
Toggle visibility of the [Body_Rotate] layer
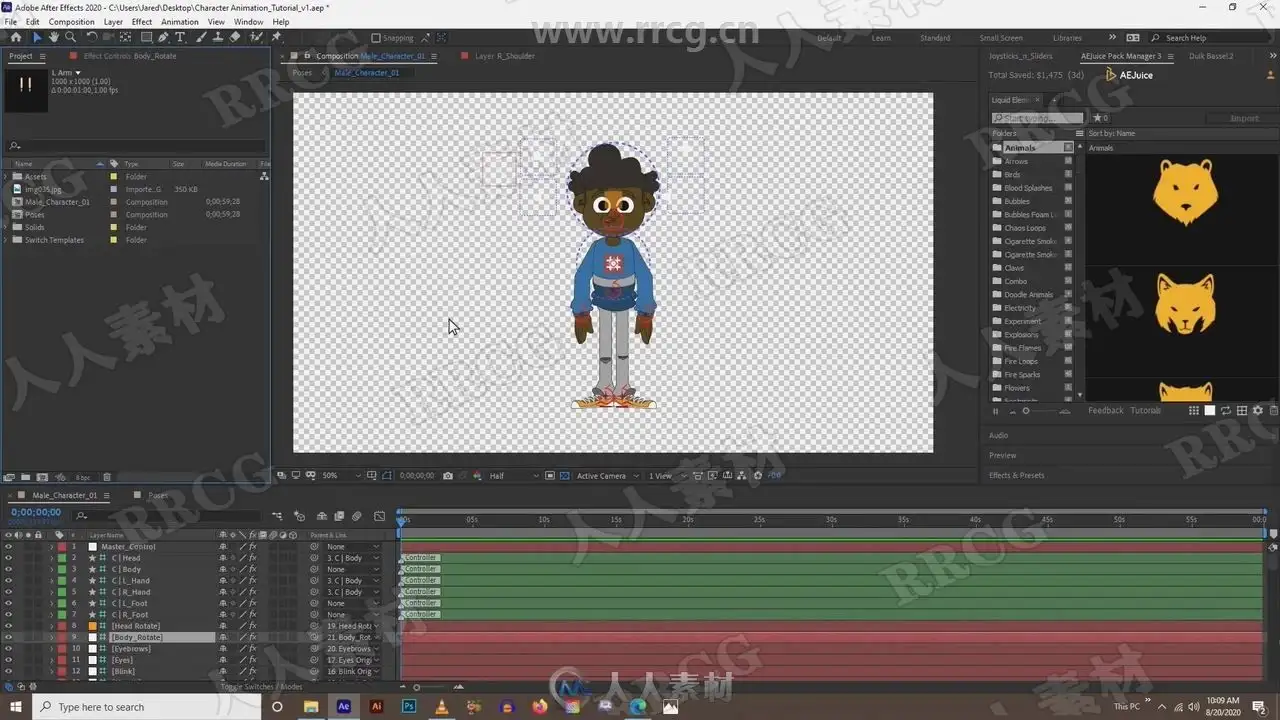tap(8, 638)
